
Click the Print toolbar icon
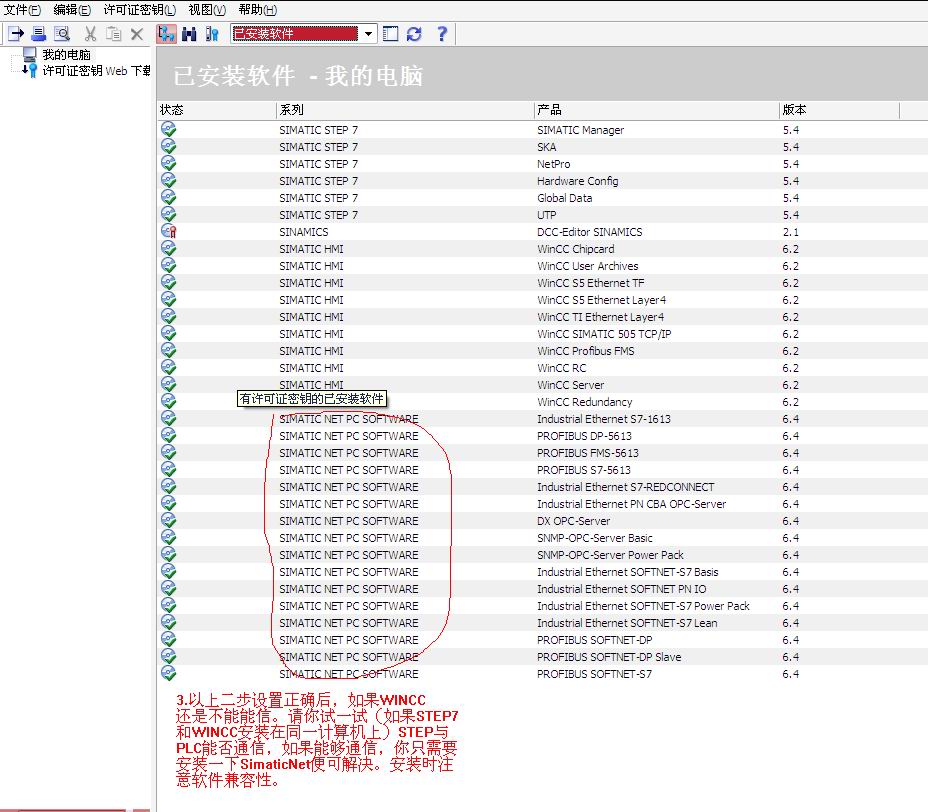pos(38,34)
